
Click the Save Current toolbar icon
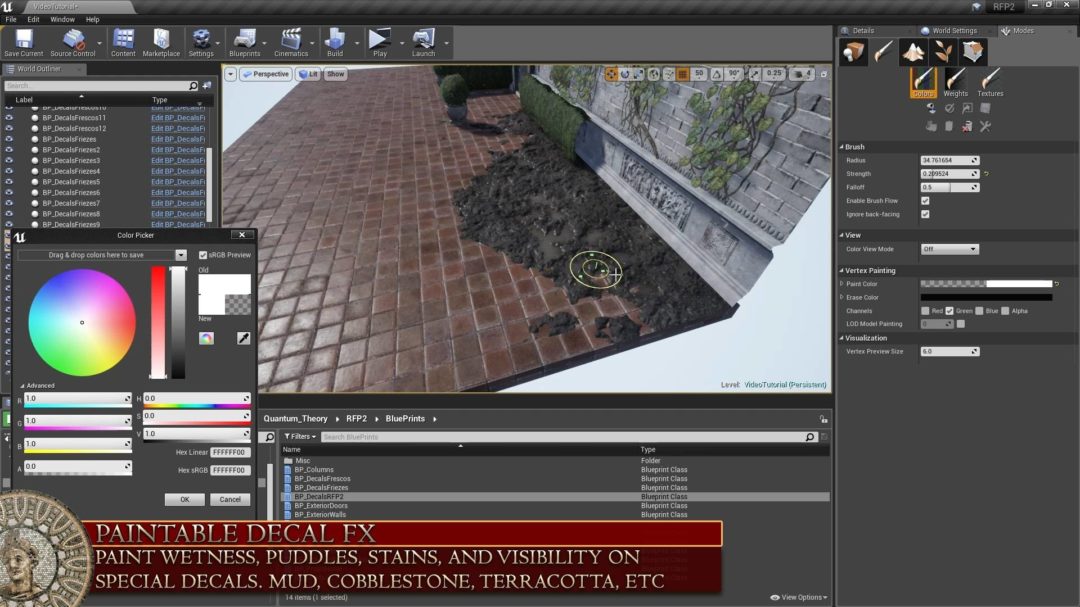pyautogui.click(x=23, y=43)
